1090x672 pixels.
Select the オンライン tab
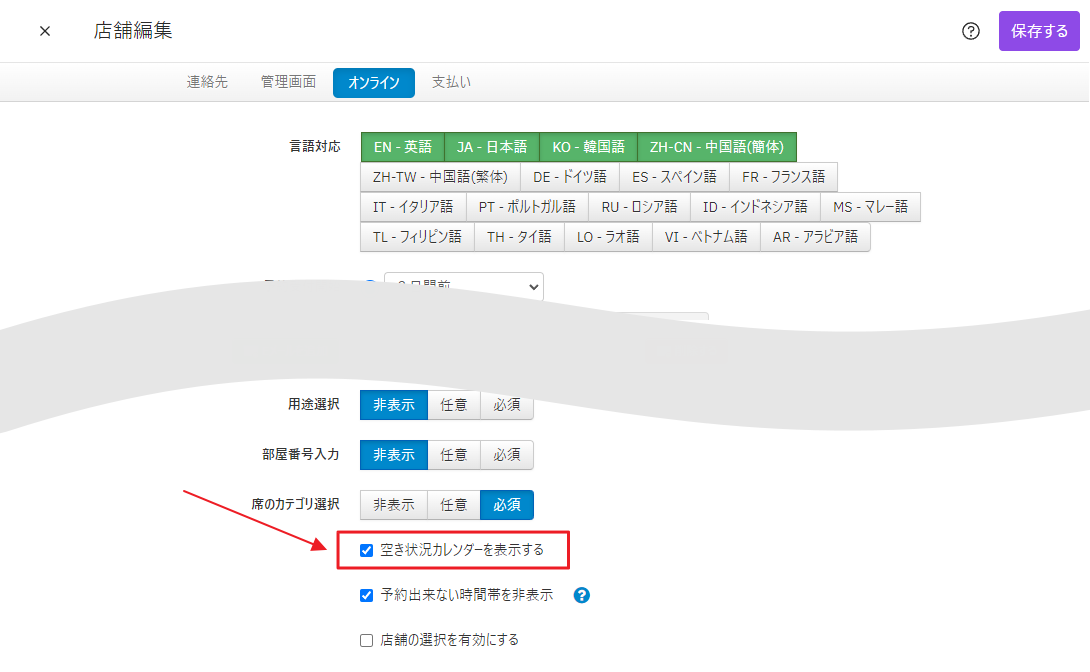[373, 82]
